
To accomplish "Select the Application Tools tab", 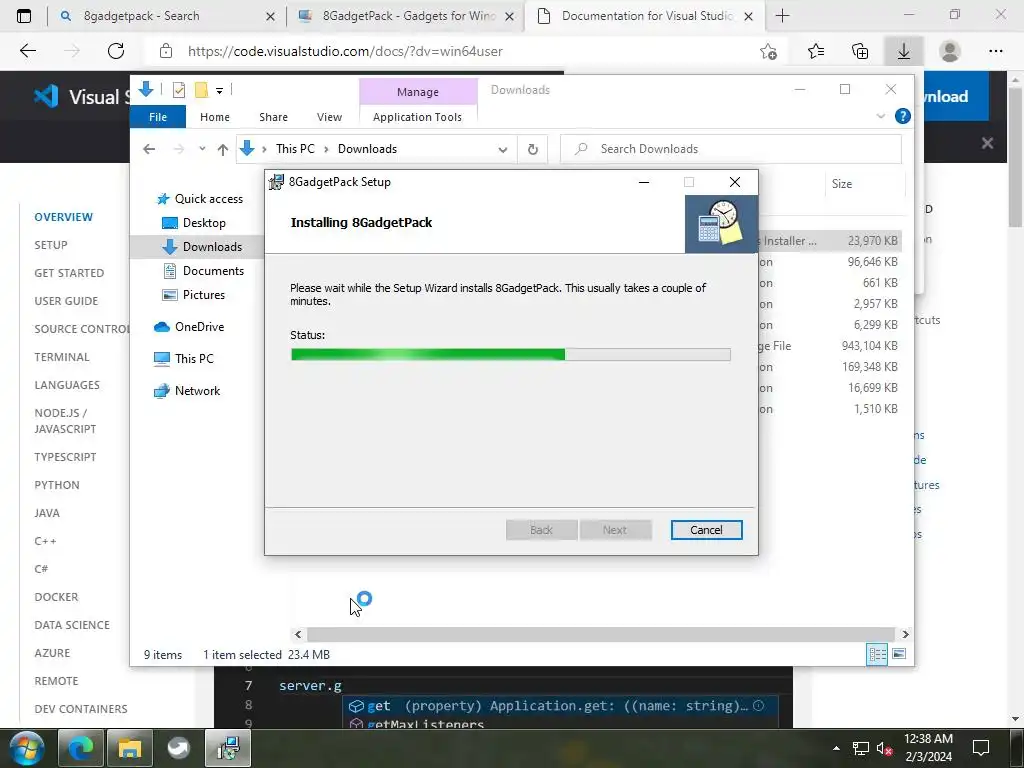I will point(417,117).
